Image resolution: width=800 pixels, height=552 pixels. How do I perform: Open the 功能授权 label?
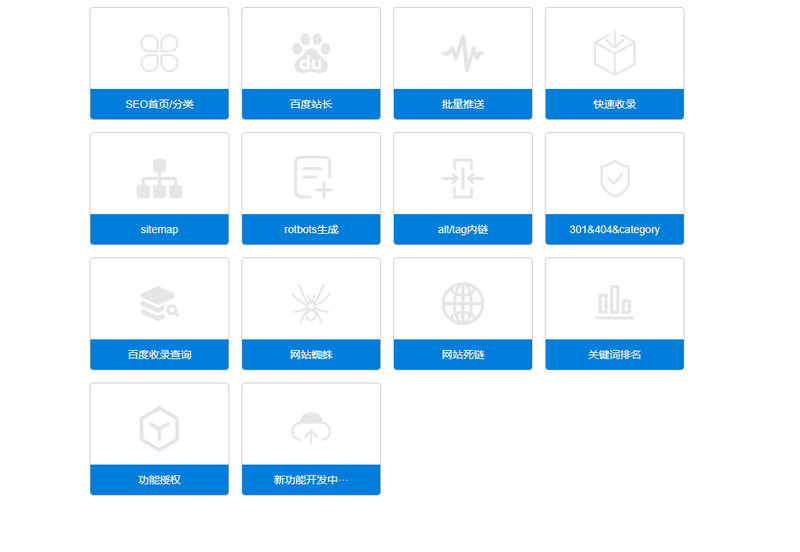[159, 480]
